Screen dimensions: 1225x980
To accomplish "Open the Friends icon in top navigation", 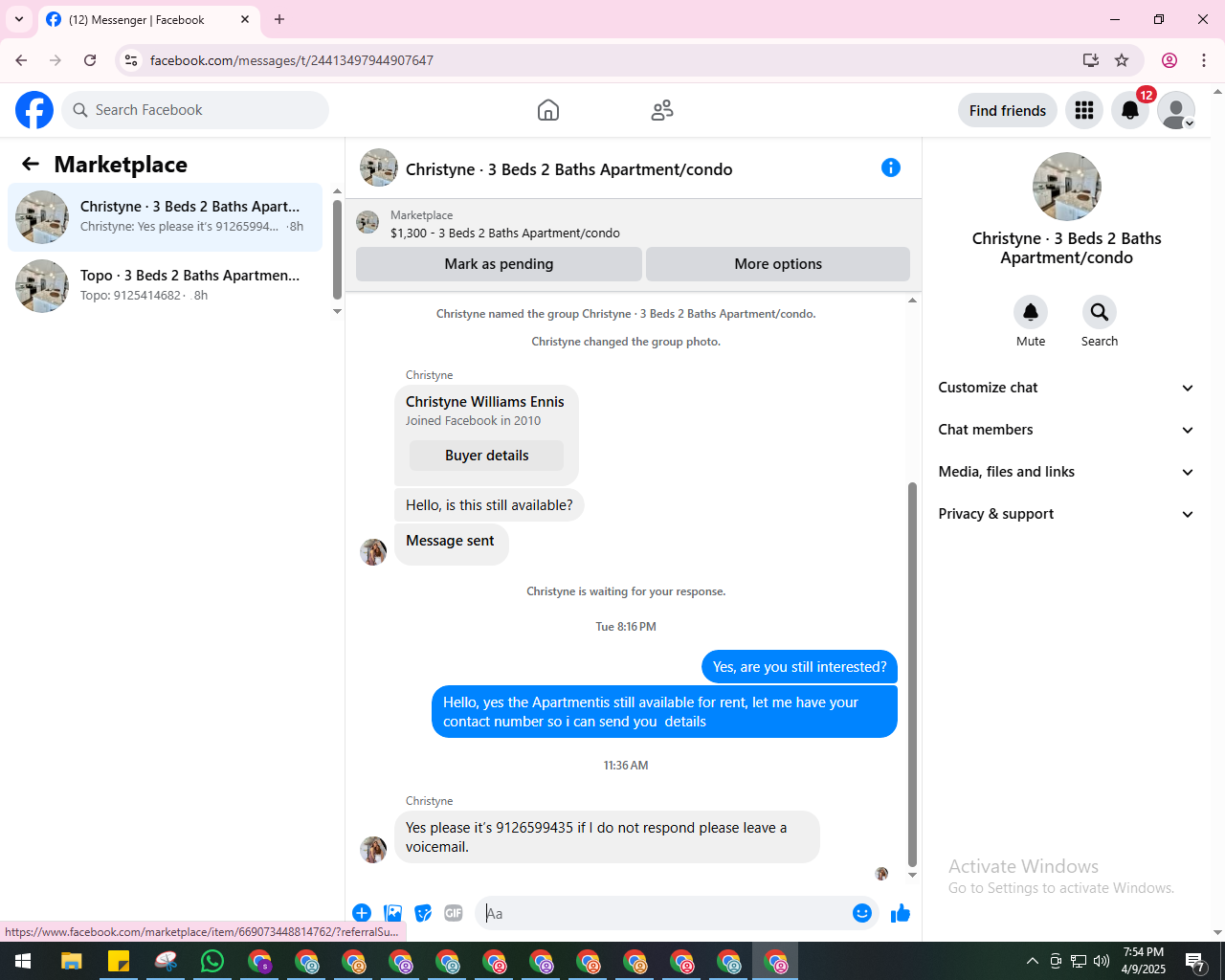I will pos(662,110).
